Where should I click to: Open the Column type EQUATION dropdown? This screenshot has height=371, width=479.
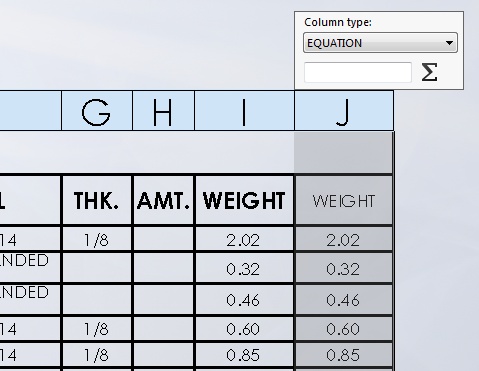[380, 43]
